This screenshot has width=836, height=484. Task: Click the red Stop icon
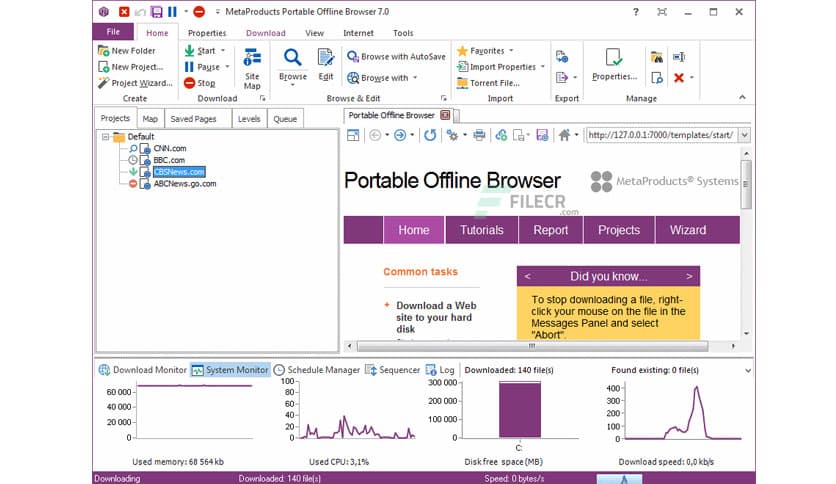(x=189, y=83)
